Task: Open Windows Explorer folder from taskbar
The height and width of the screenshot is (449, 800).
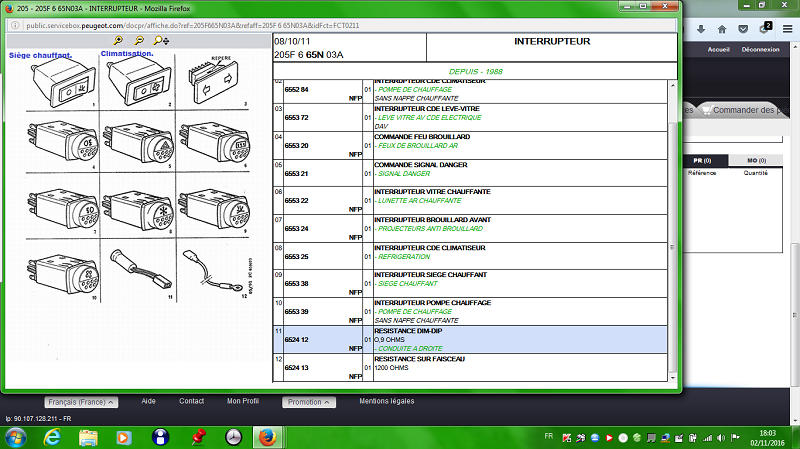Action: pos(88,437)
